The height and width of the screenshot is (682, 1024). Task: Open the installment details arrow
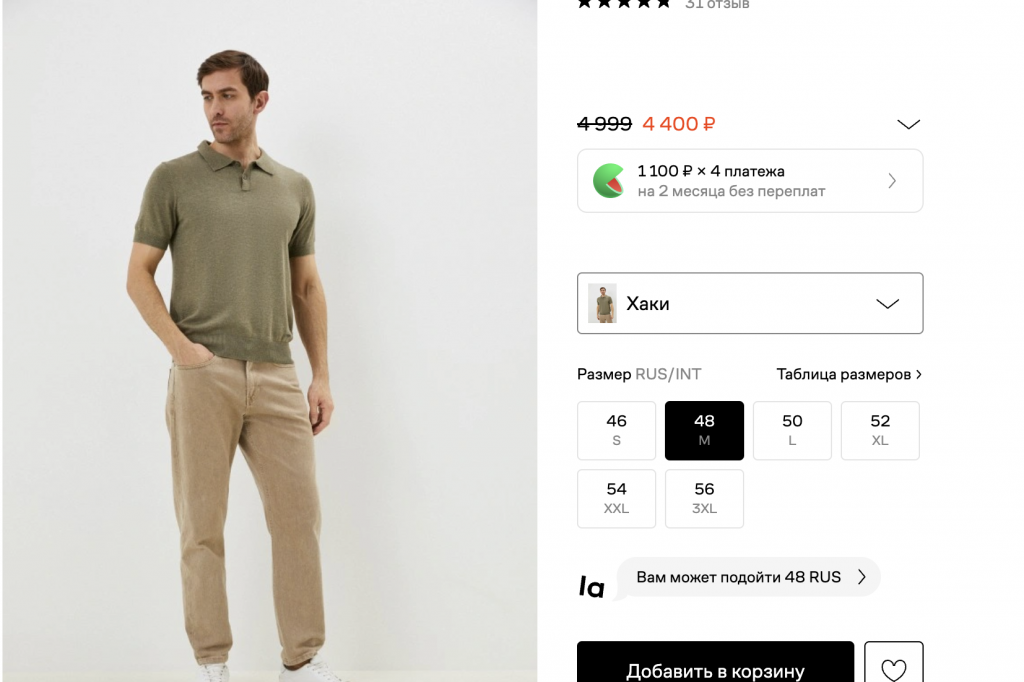[892, 181]
